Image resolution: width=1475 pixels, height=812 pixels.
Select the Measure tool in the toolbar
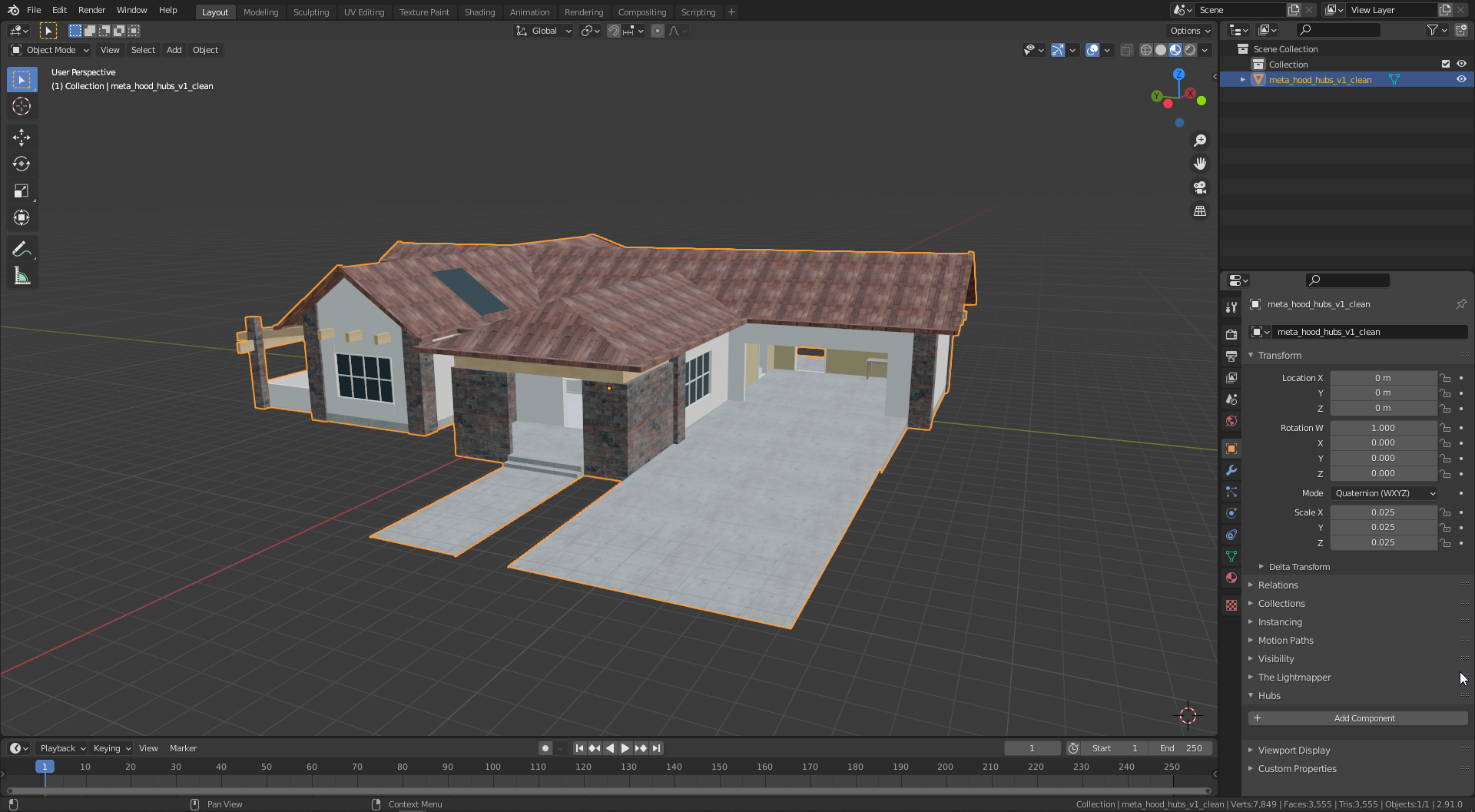pyautogui.click(x=22, y=276)
